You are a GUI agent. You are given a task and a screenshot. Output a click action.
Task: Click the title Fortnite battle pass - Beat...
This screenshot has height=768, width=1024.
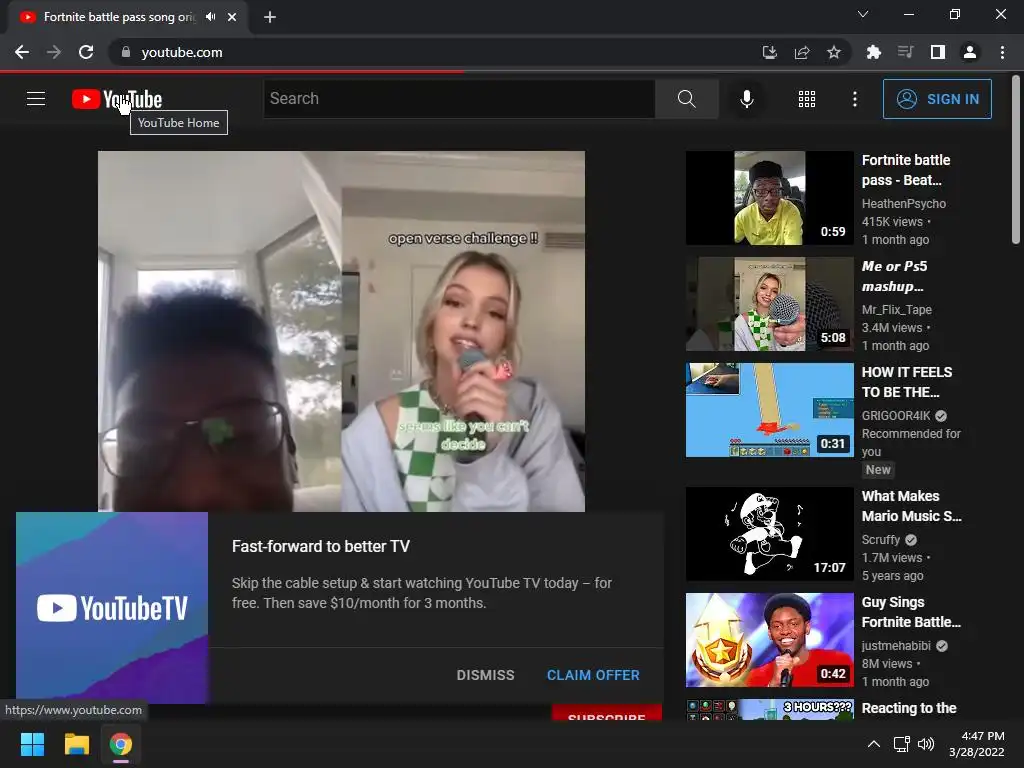click(906, 170)
